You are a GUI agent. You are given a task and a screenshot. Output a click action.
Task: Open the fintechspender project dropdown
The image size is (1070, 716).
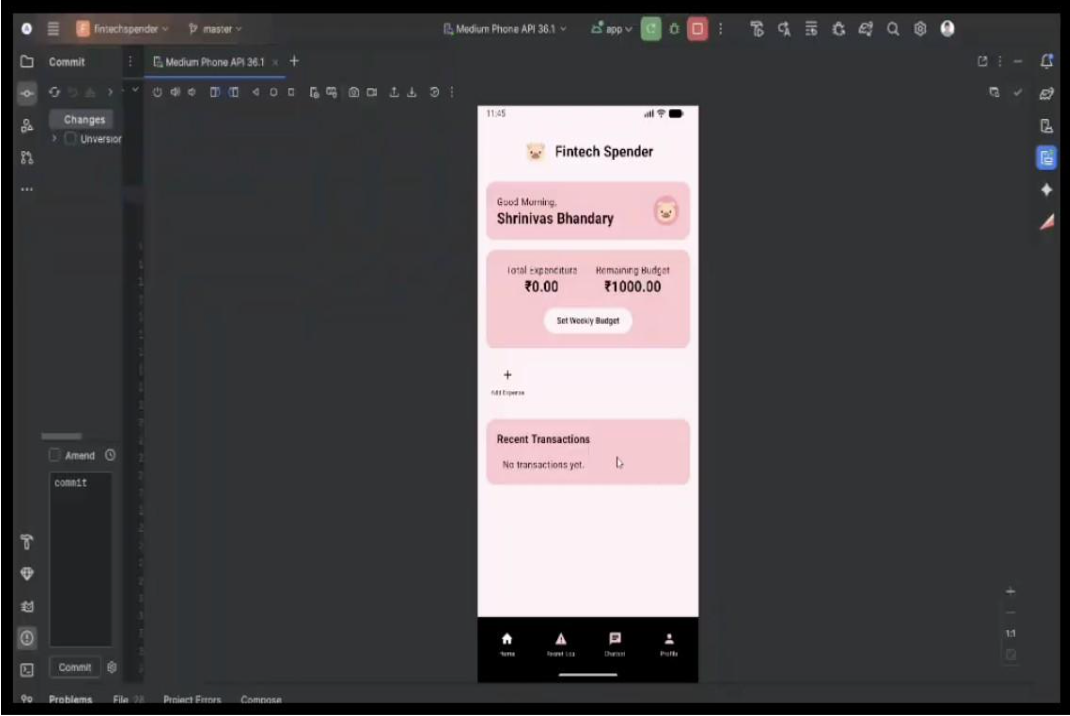[123, 29]
